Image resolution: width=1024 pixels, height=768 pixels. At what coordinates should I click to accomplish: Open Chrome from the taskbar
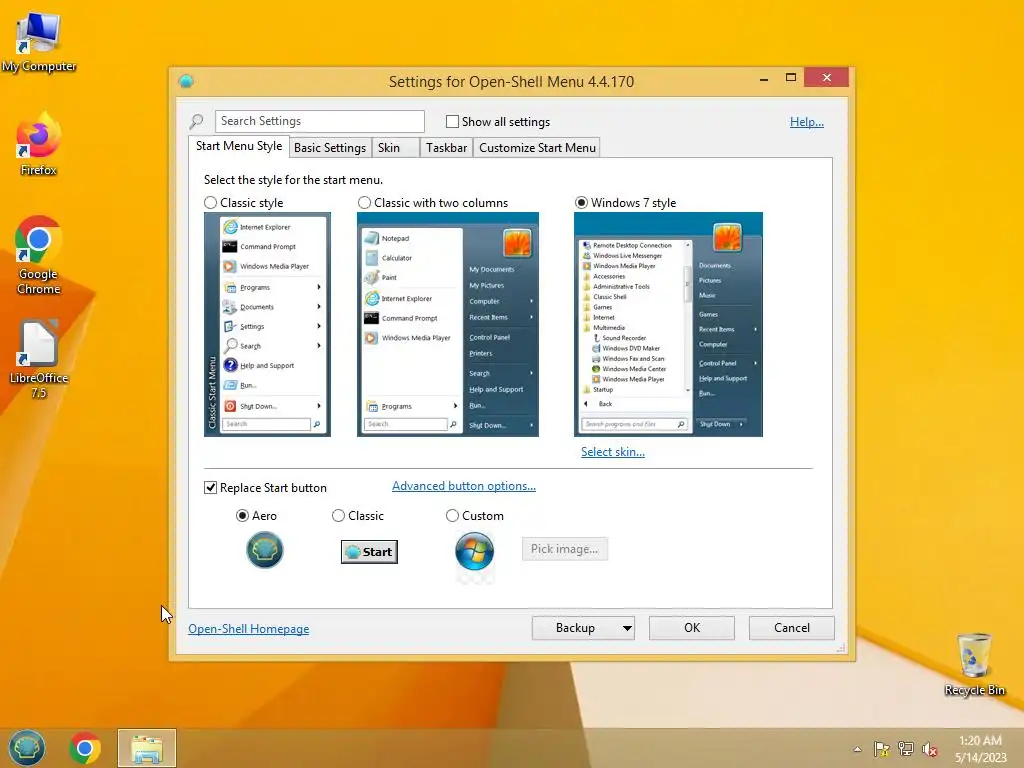pos(85,748)
